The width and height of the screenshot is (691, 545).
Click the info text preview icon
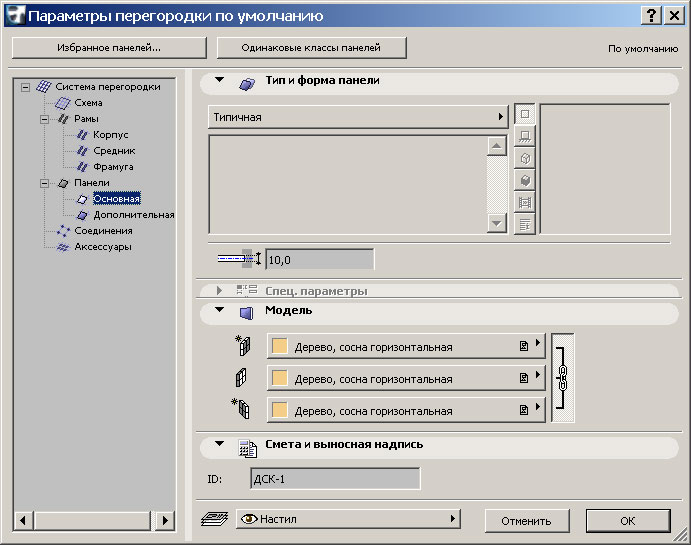point(524,225)
